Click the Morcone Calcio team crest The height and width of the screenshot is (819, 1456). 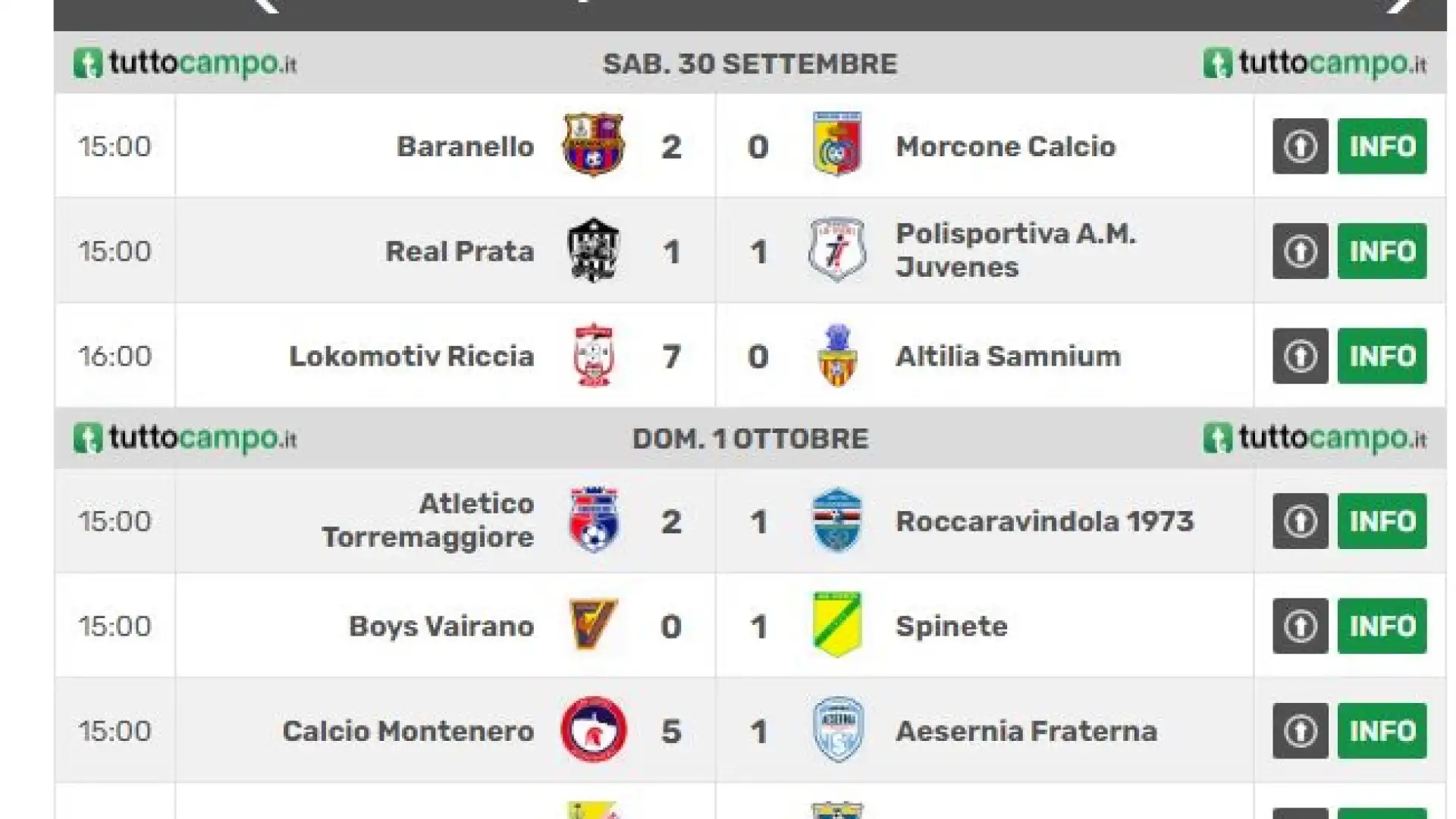[x=837, y=144]
